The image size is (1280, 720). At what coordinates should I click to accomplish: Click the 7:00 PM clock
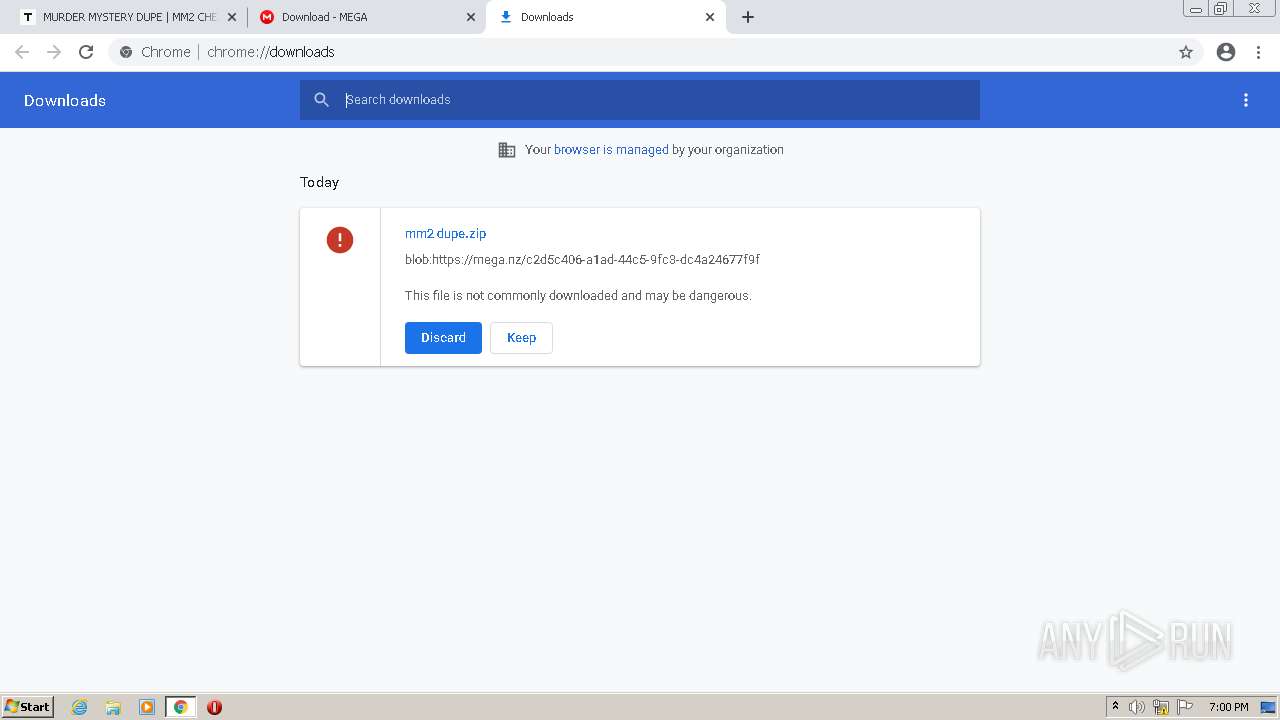[x=1228, y=707]
